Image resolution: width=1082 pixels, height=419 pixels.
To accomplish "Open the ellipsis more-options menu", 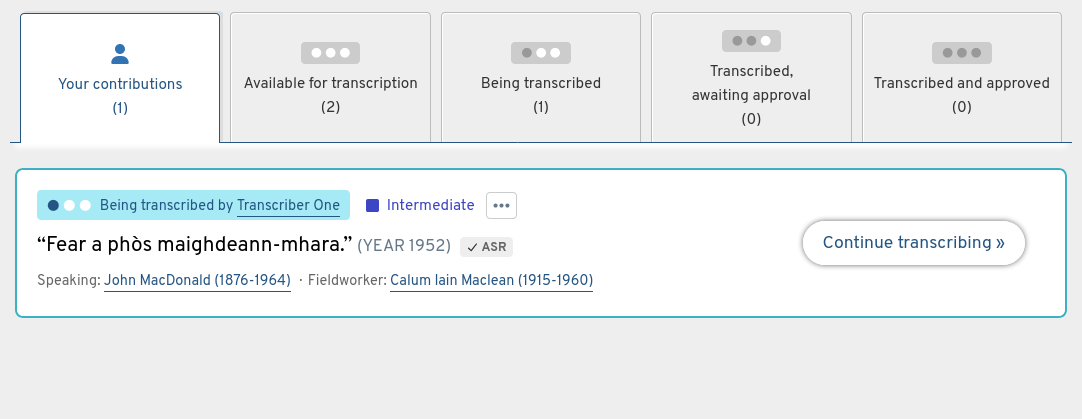I will click(501, 205).
